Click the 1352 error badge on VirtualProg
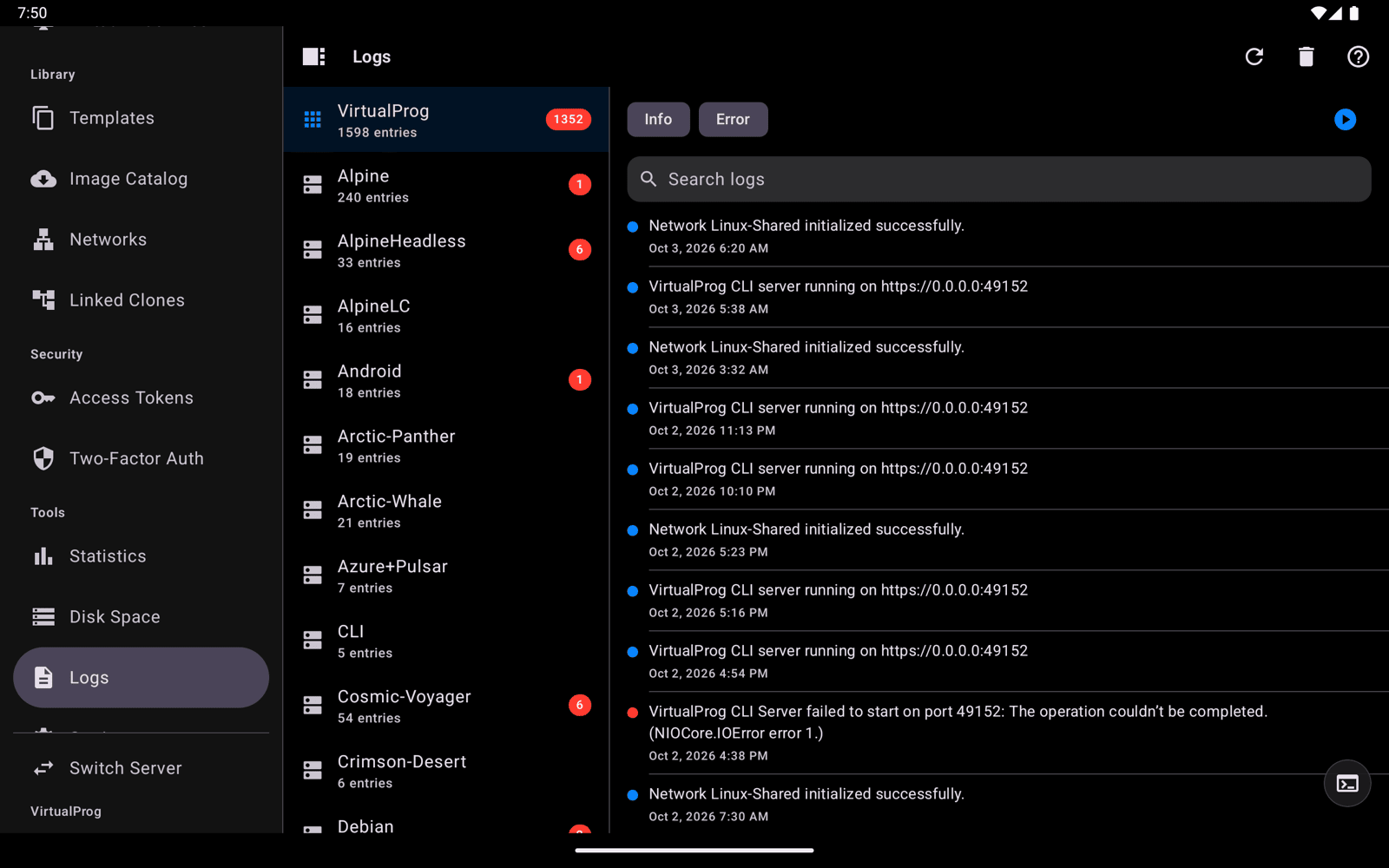This screenshot has height=868, width=1389. point(568,120)
